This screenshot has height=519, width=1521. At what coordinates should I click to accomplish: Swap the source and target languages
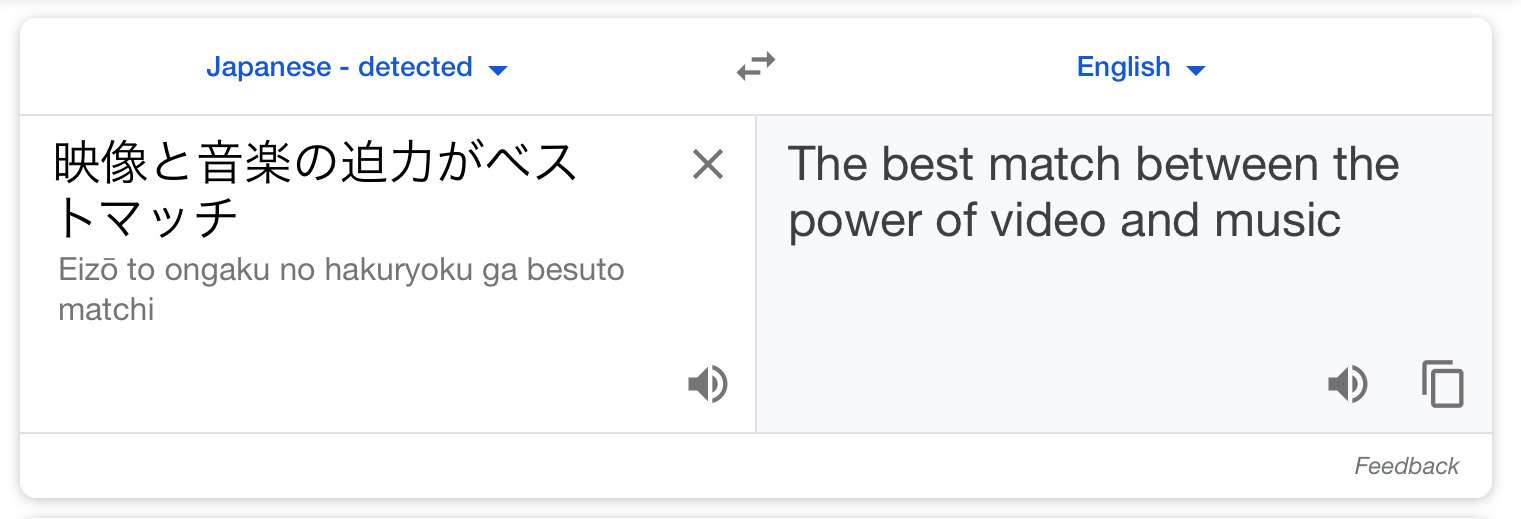[756, 67]
